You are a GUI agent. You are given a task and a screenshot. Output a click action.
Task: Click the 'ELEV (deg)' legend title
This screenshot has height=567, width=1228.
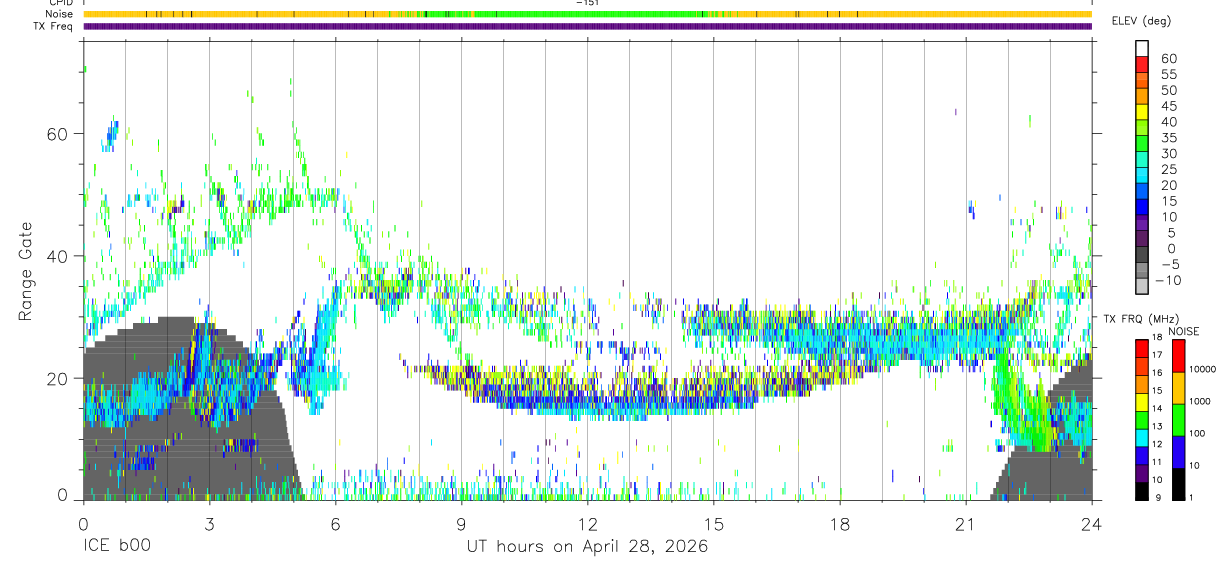pyautogui.click(x=1141, y=21)
